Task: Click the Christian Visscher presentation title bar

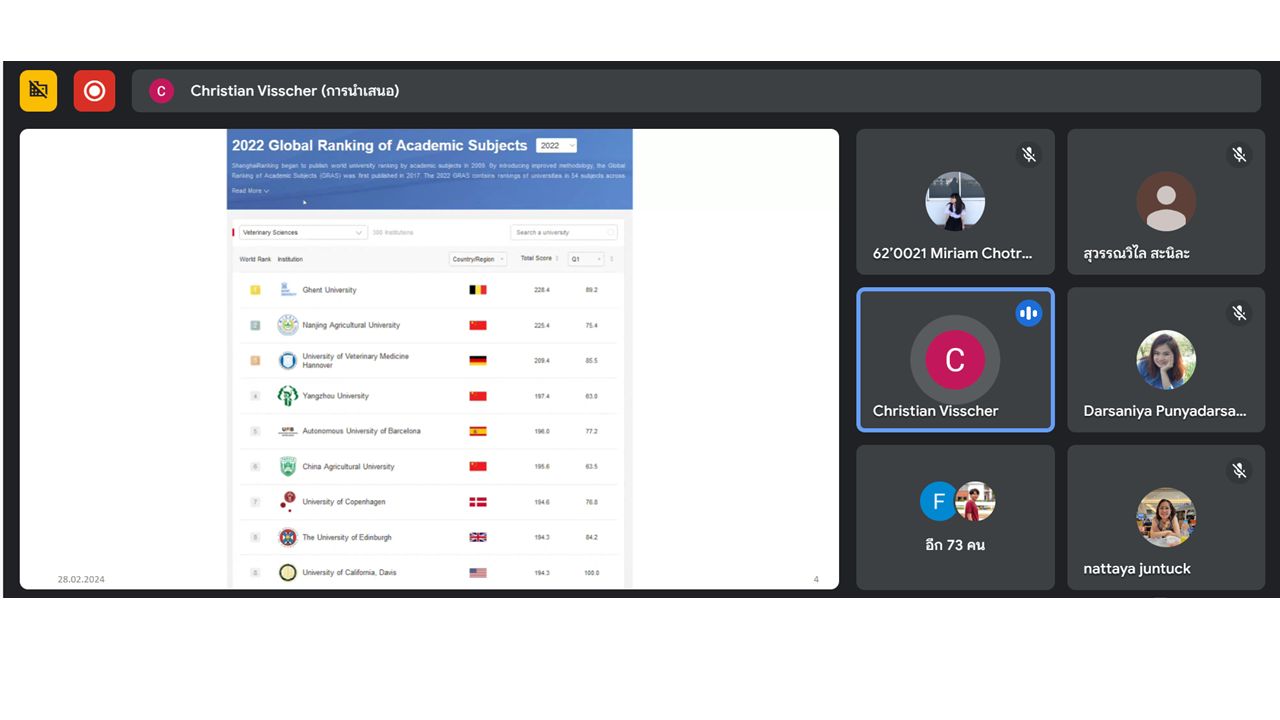Action: click(696, 91)
